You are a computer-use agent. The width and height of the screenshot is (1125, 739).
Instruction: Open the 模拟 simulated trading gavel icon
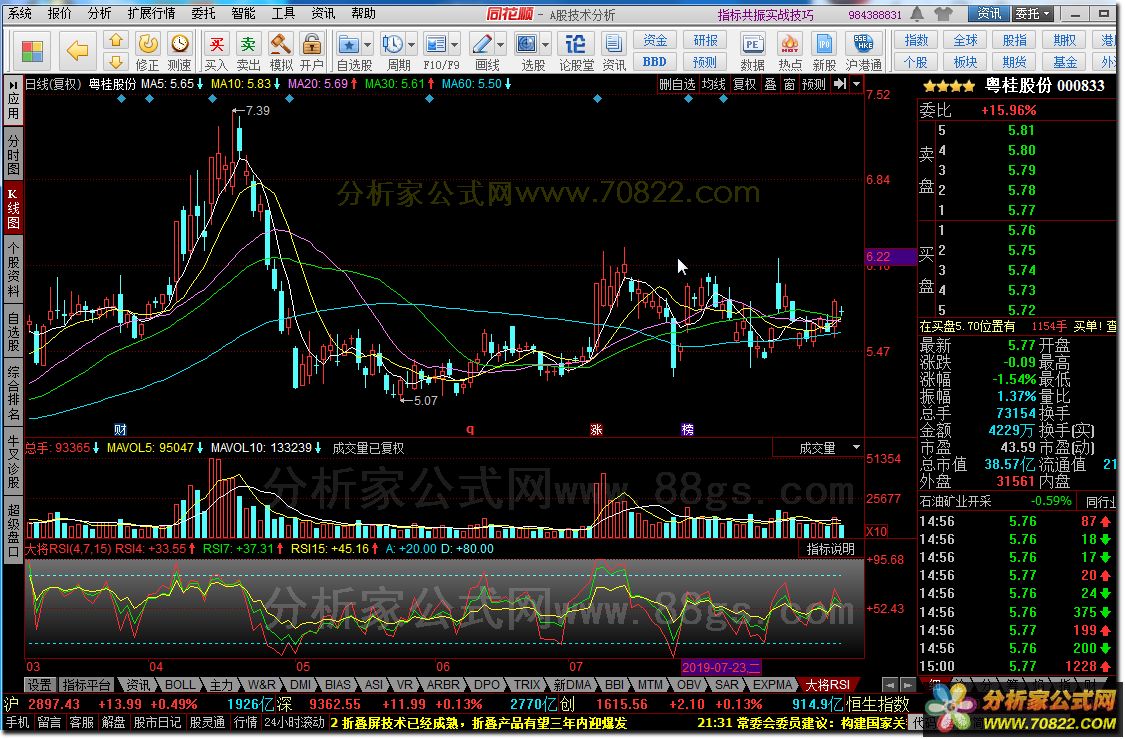281,52
